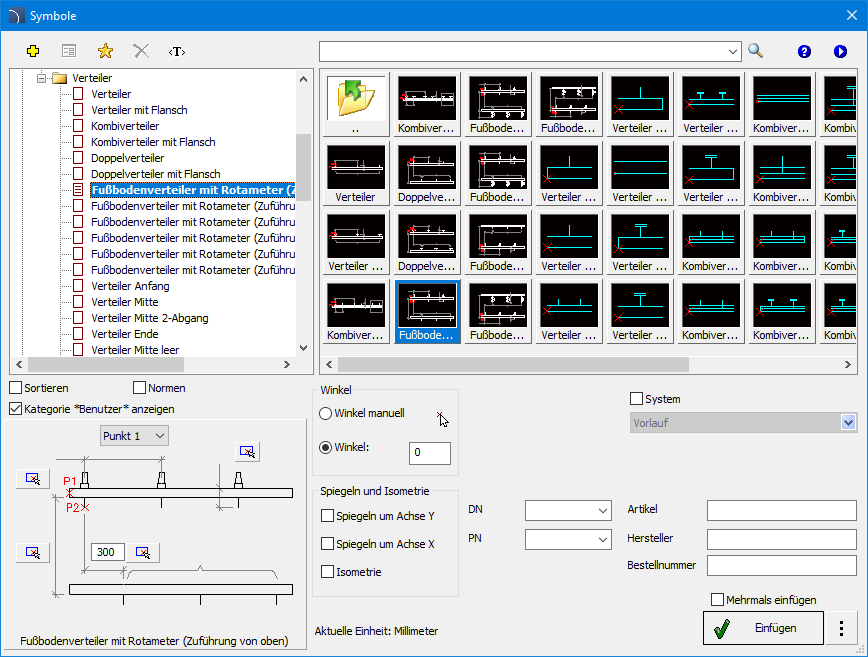Image resolution: width=868 pixels, height=657 pixels.
Task: Click the three-dot options button beside Einfügen
Action: coord(841,628)
